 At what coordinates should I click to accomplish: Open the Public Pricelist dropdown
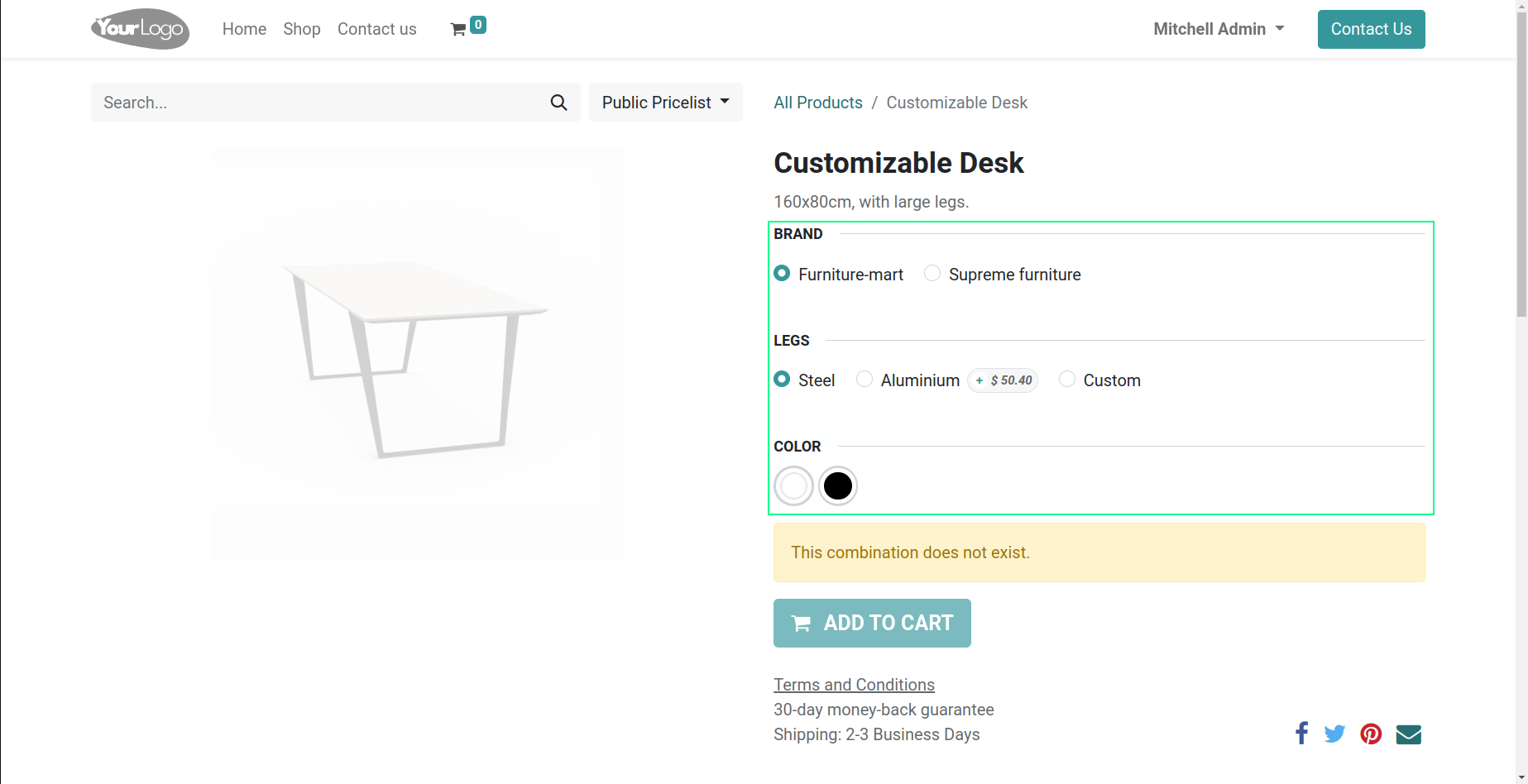(665, 103)
